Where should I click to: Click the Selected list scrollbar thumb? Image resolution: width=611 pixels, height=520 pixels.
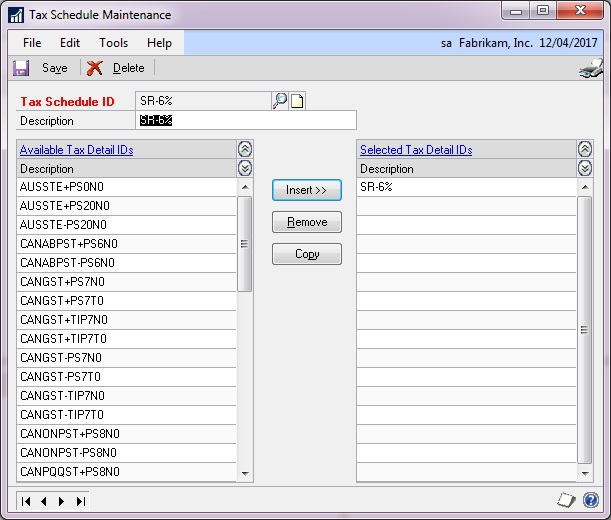click(x=584, y=330)
